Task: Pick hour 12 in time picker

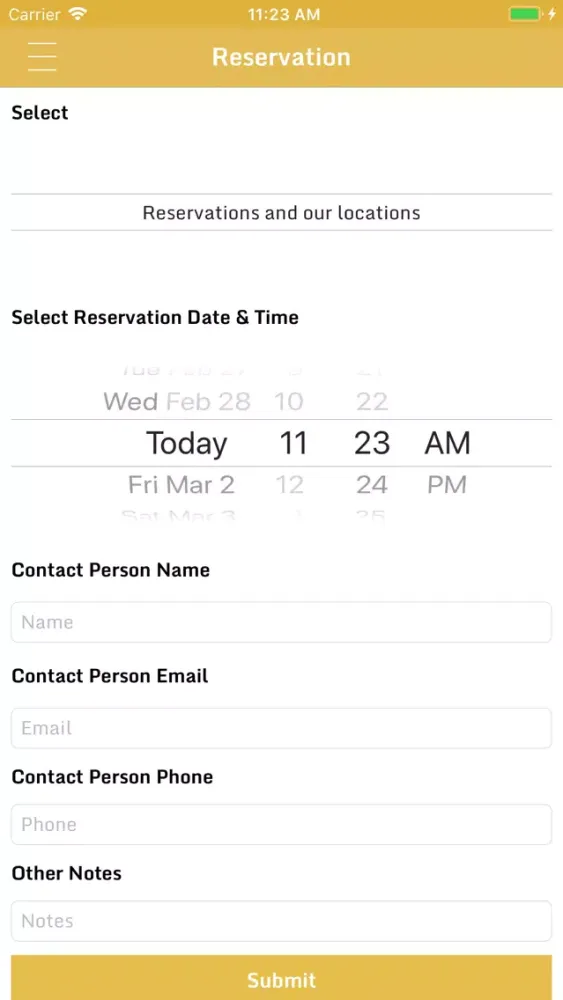Action: pos(289,485)
